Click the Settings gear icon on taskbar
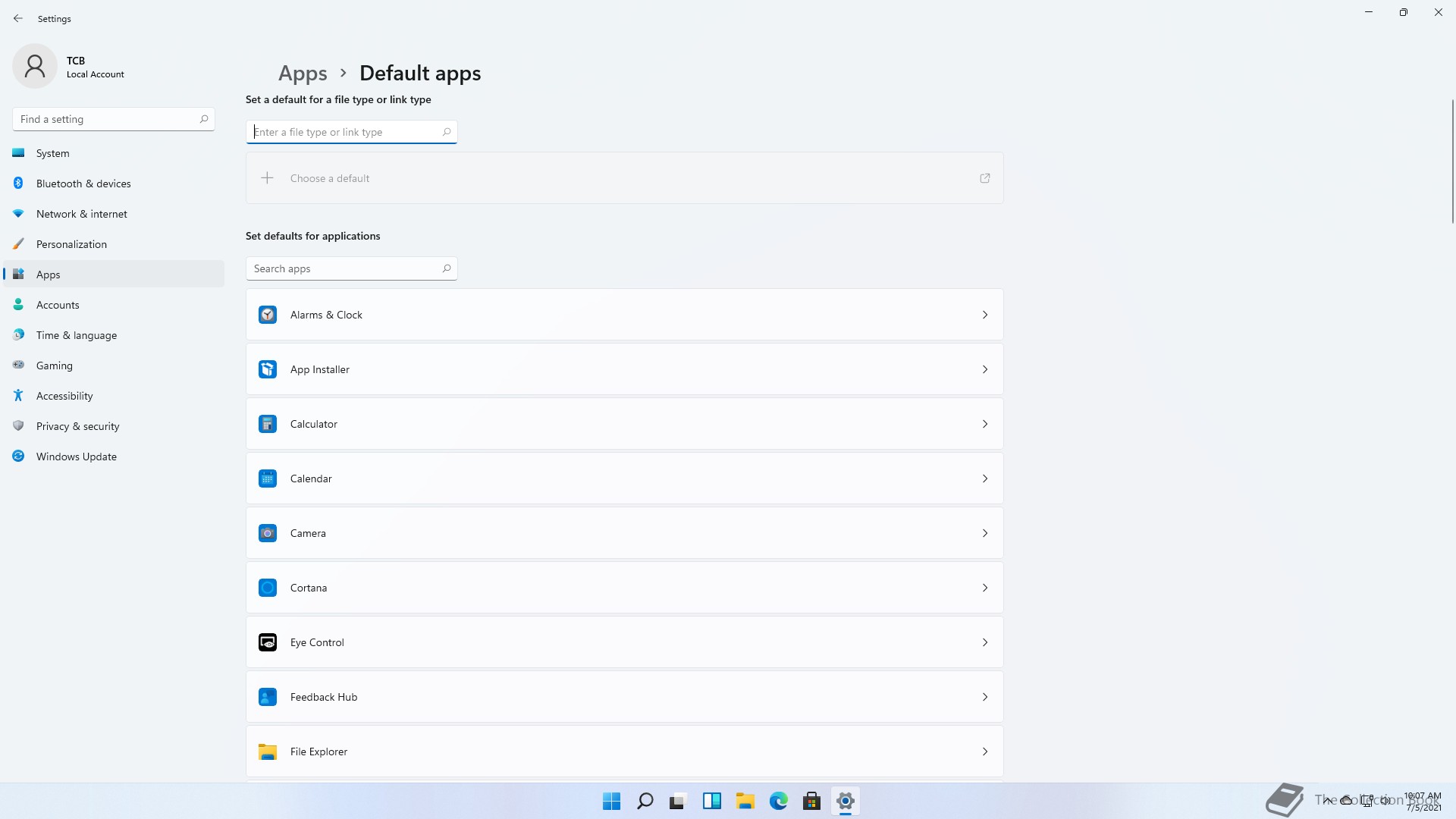1456x819 pixels. [x=846, y=801]
